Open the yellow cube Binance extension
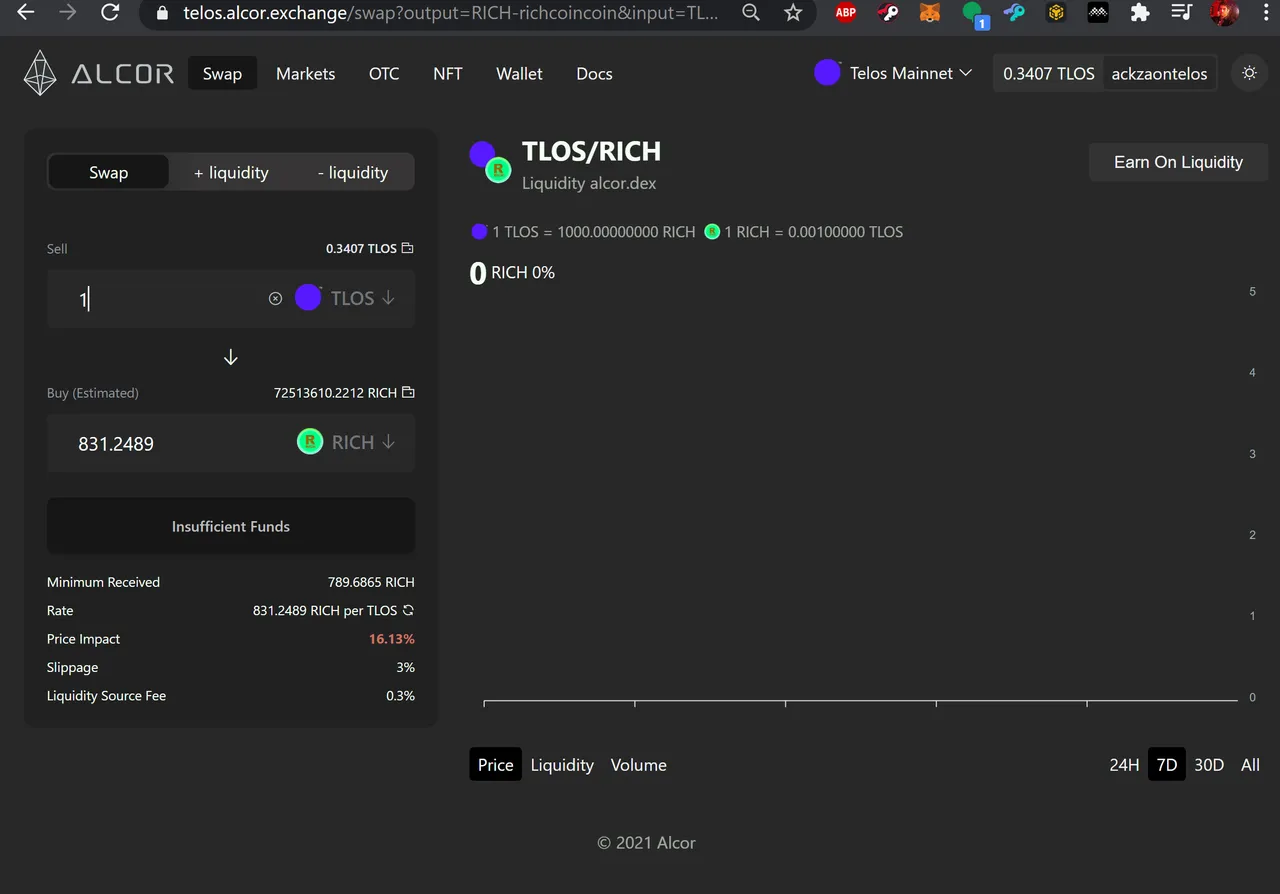 1055,13
